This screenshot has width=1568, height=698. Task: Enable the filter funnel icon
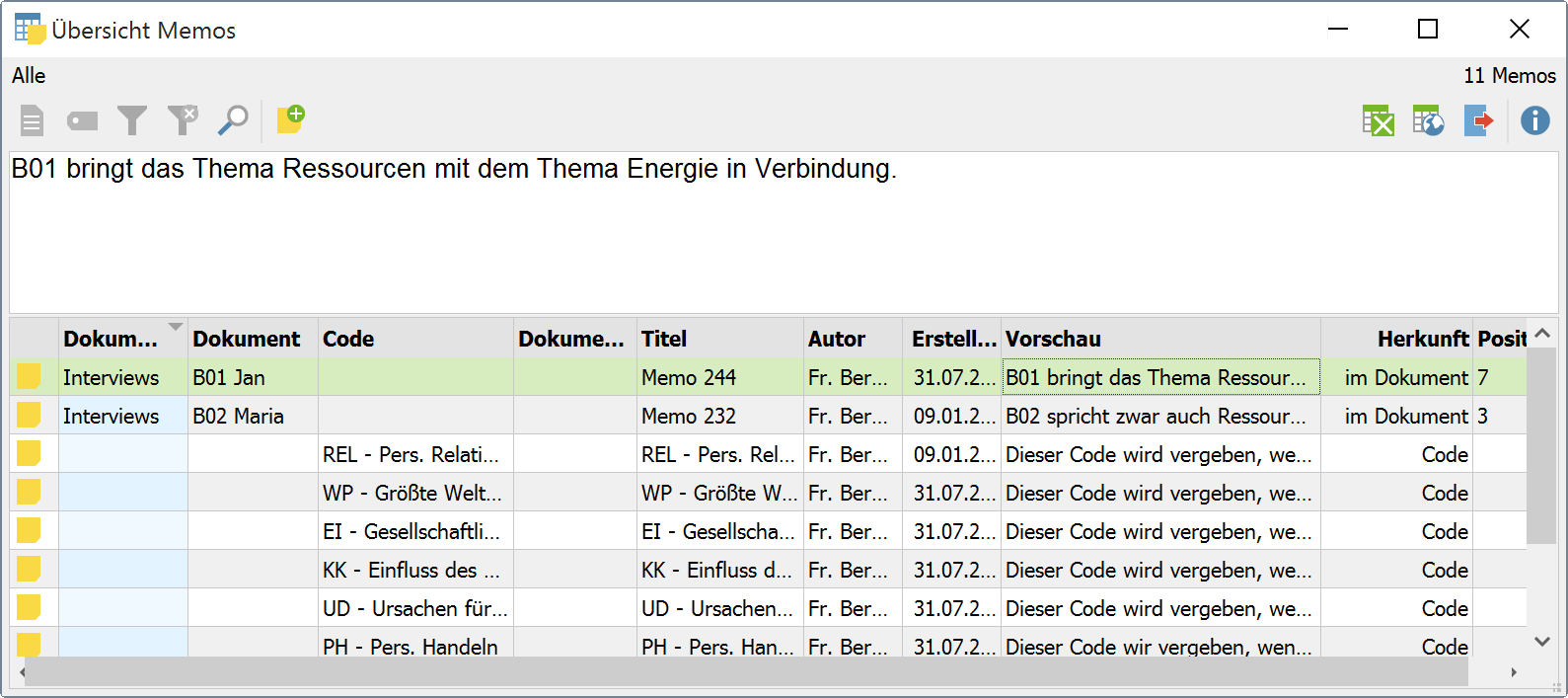(132, 121)
